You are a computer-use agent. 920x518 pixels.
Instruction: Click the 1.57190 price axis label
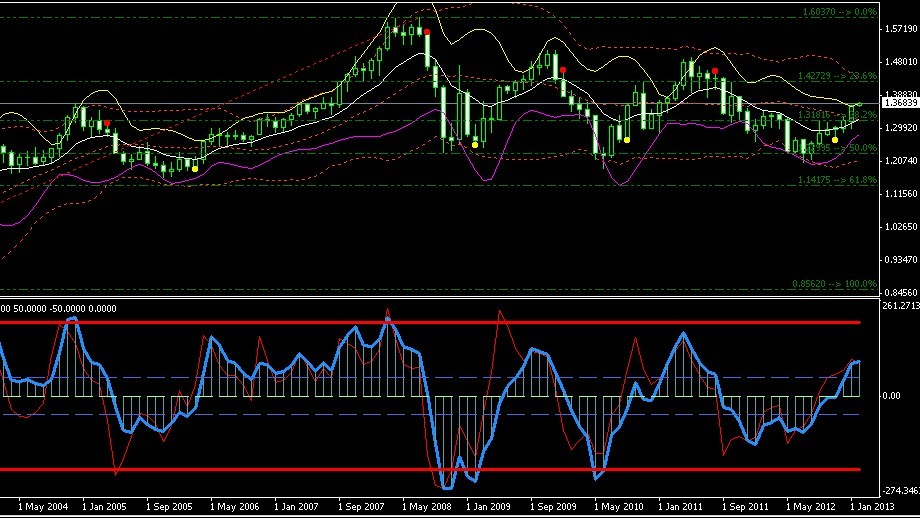(x=902, y=29)
